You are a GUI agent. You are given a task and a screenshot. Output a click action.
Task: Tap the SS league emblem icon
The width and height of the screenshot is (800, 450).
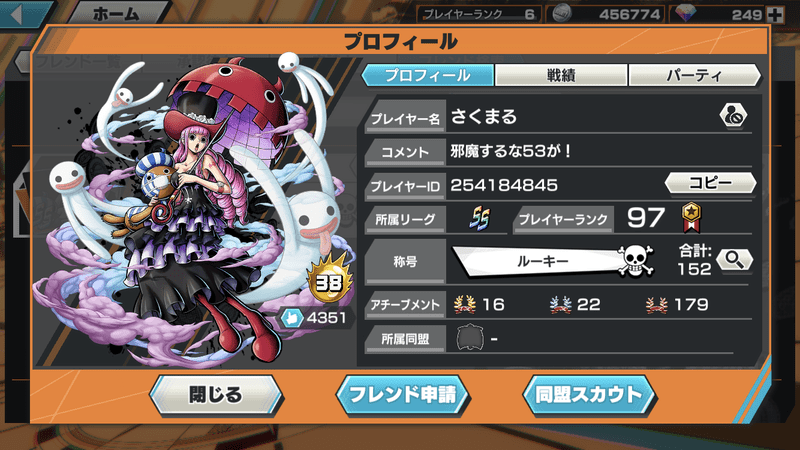click(479, 219)
